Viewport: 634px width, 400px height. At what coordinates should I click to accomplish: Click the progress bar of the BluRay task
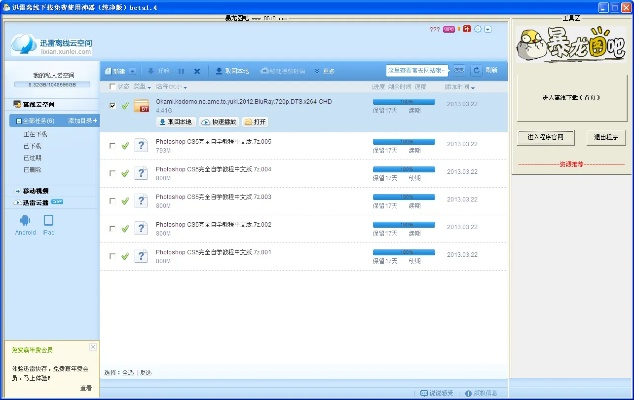click(405, 102)
